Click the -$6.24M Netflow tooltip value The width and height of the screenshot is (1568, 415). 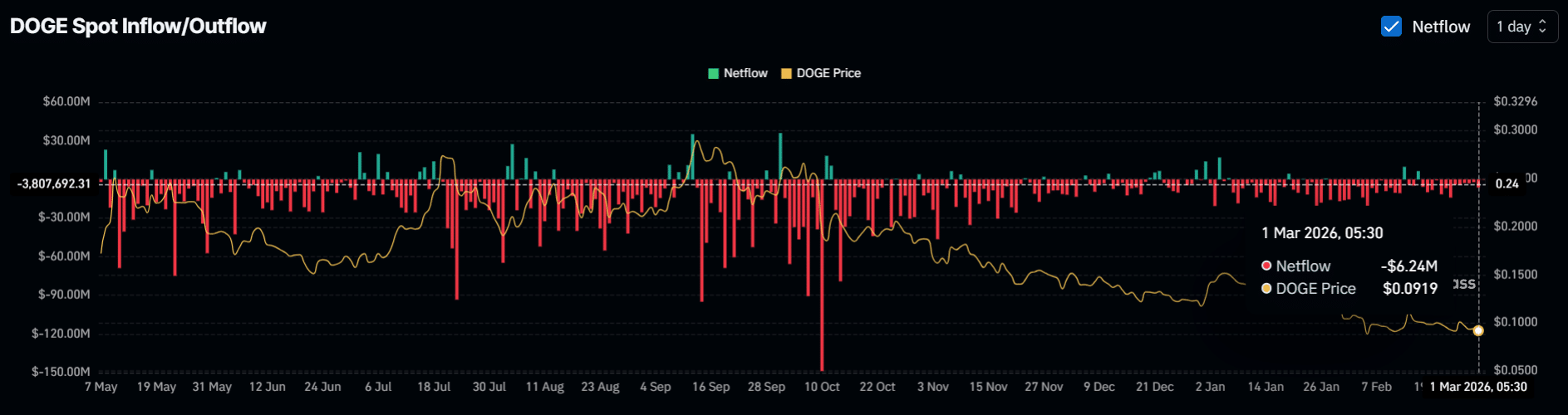click(1408, 266)
